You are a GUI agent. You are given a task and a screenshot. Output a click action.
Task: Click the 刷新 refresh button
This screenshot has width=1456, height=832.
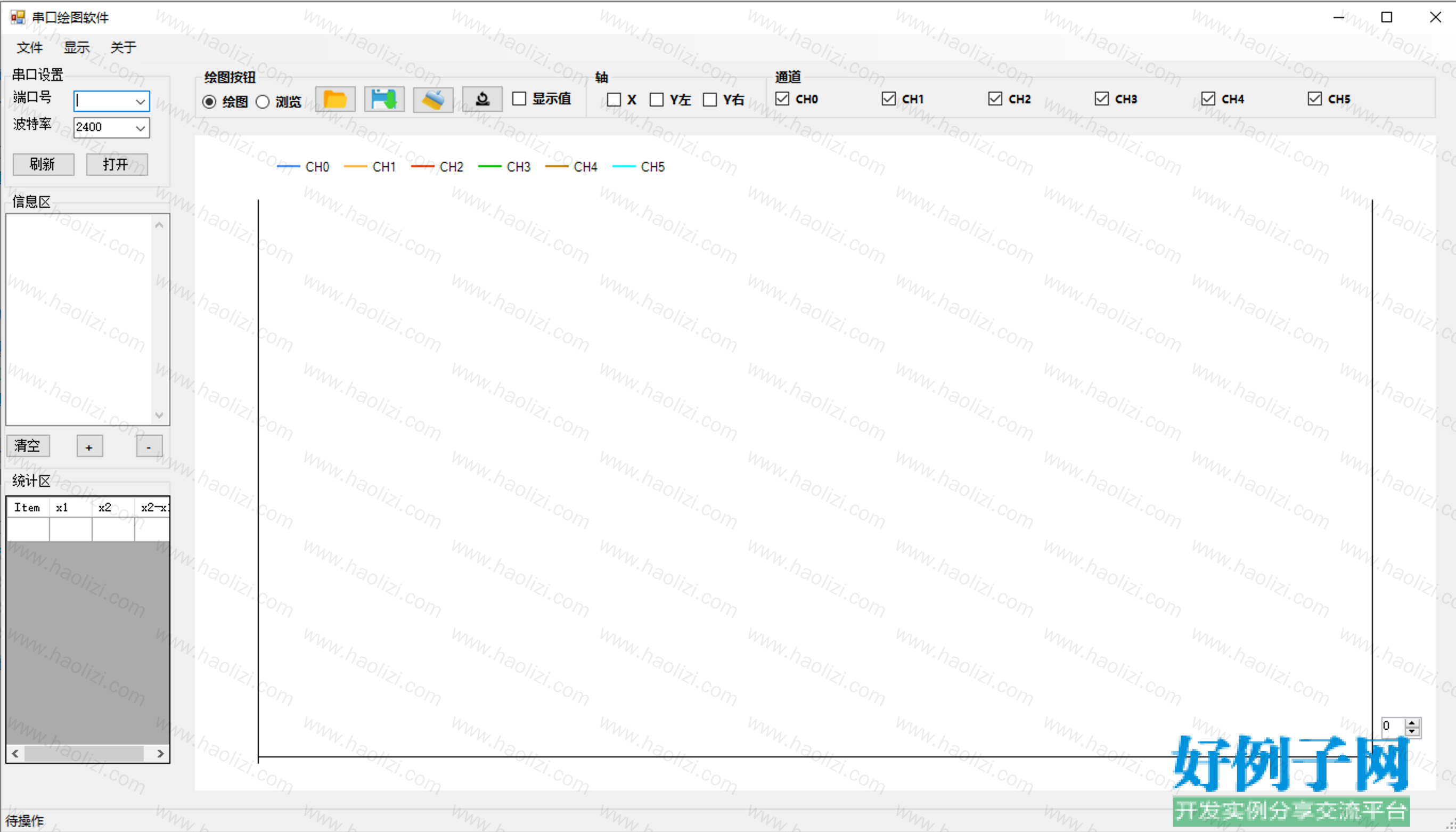(44, 165)
